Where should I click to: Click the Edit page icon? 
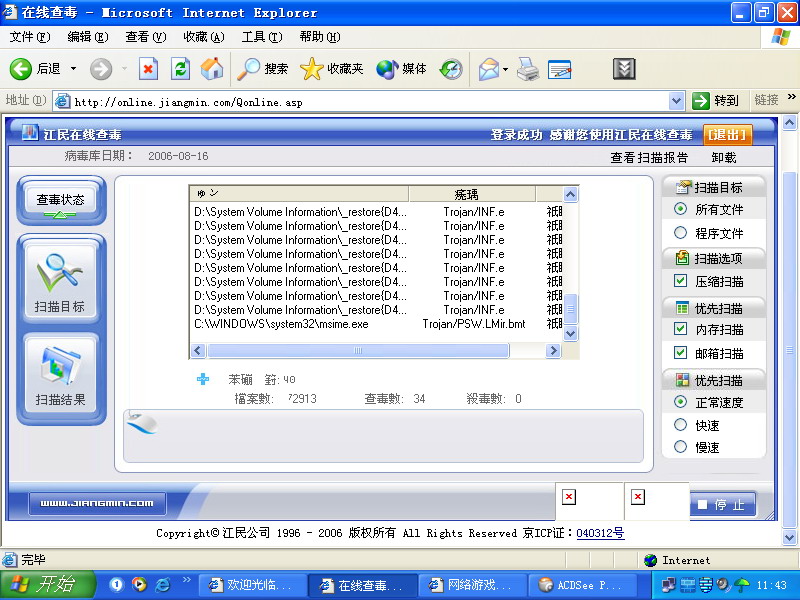coord(559,69)
